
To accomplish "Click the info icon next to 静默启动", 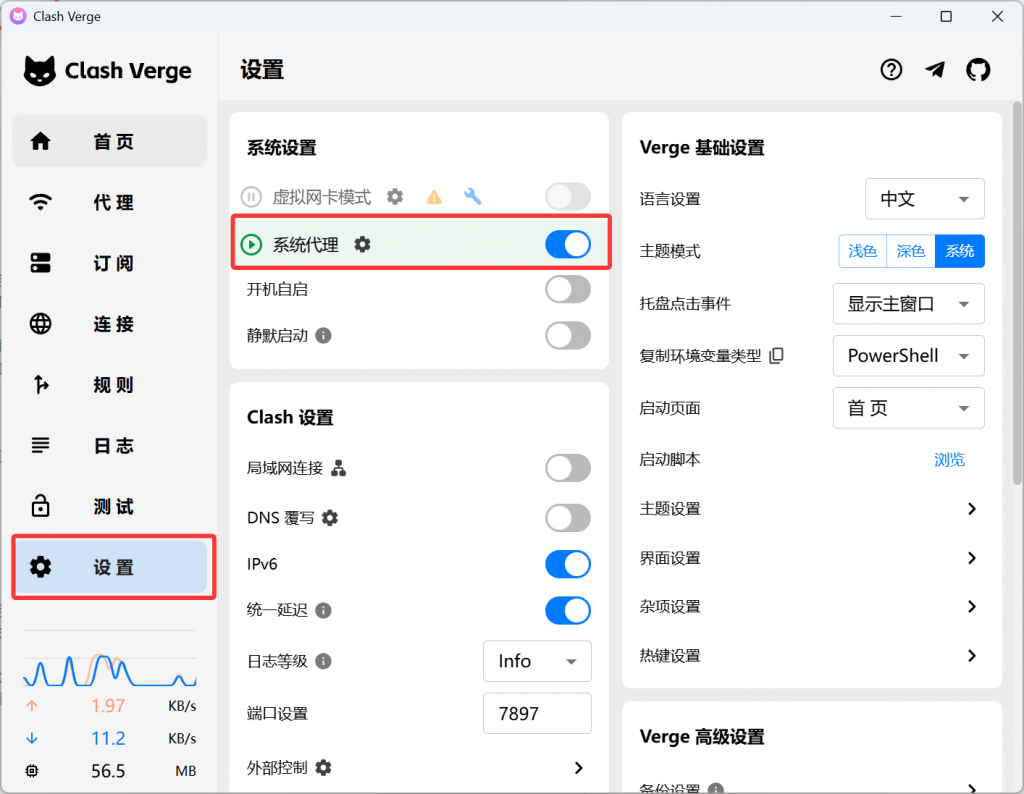I will click(x=323, y=336).
